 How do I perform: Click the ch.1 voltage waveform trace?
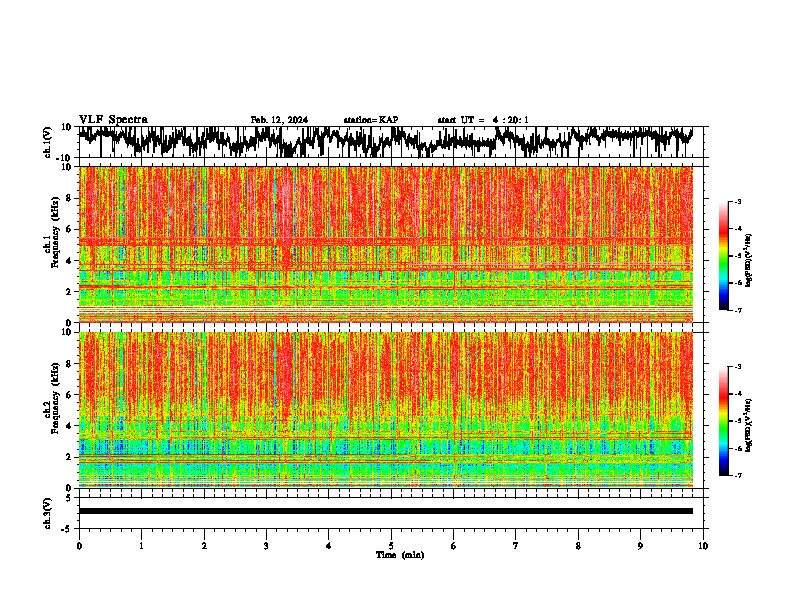(385, 141)
